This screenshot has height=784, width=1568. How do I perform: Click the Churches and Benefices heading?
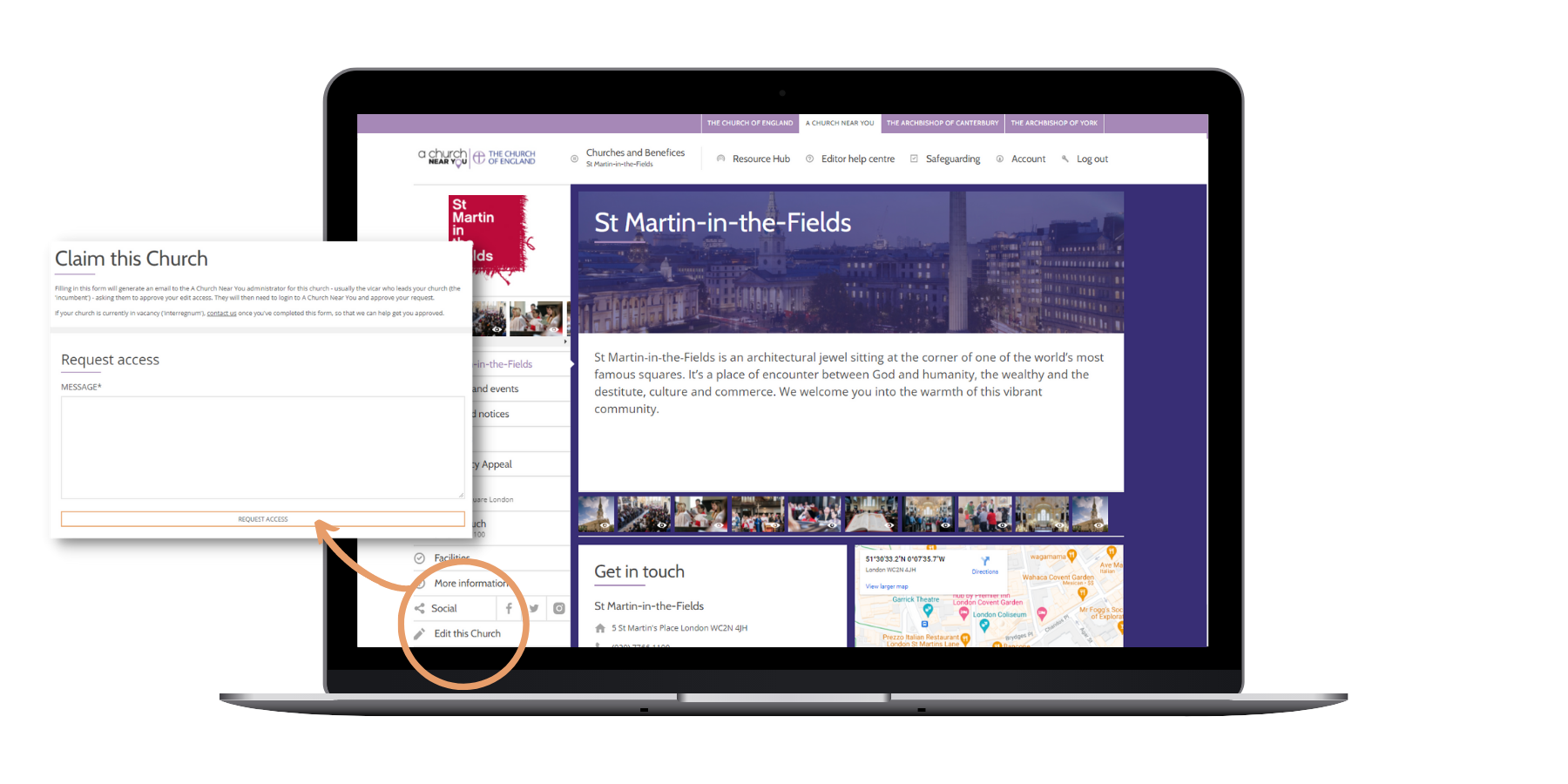[x=635, y=152]
